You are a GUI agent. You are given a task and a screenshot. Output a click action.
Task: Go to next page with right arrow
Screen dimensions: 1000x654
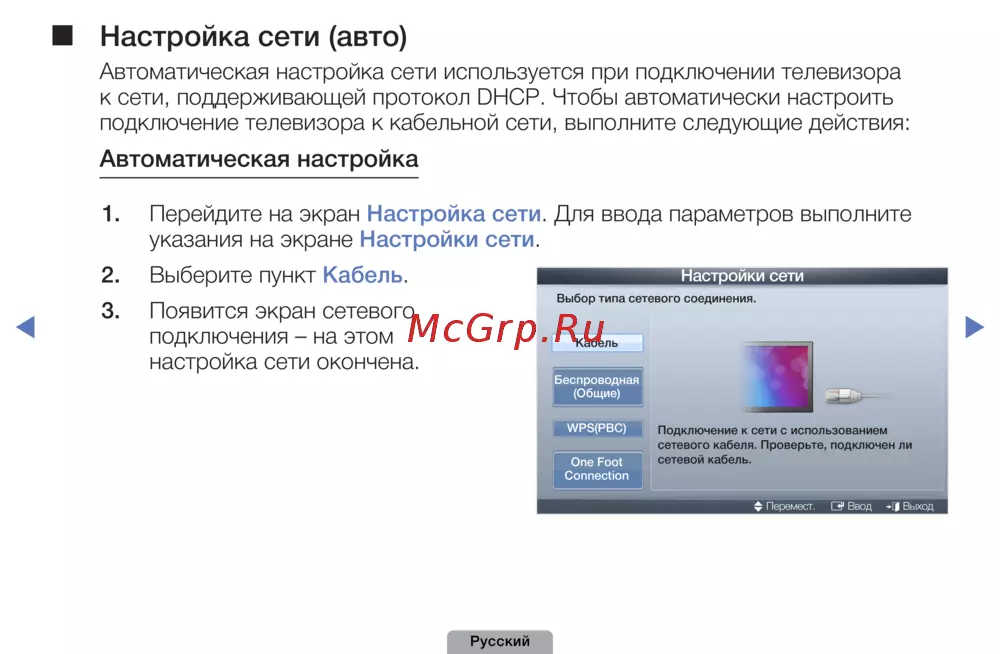[974, 327]
